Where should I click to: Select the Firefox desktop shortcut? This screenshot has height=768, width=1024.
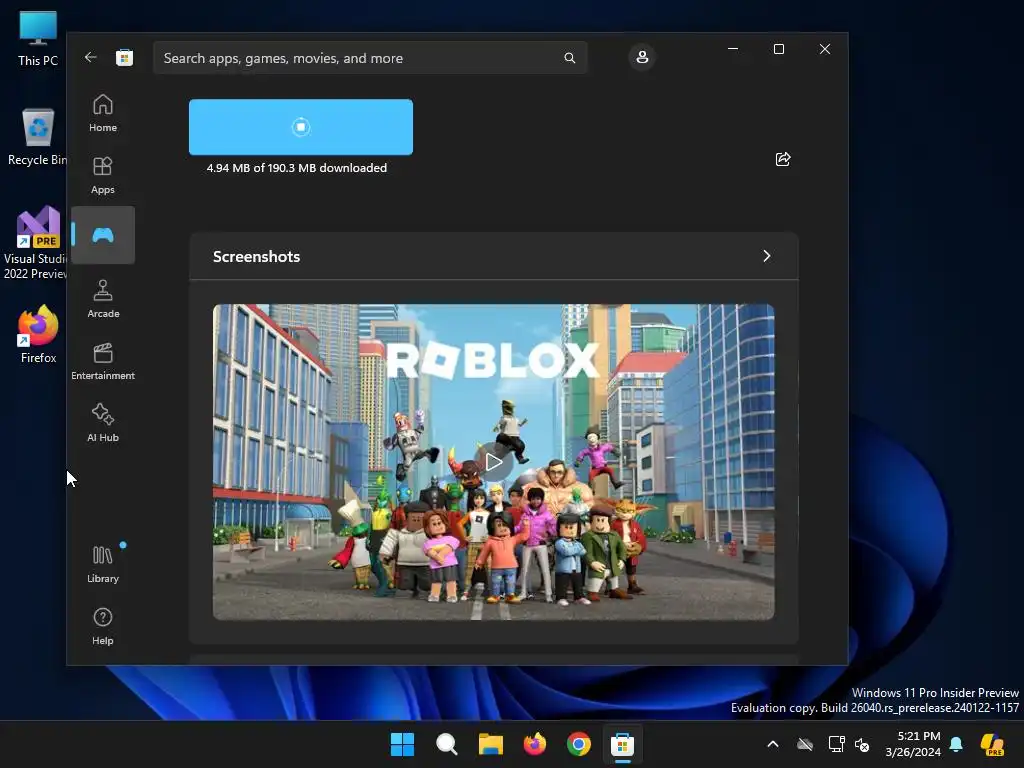click(38, 334)
